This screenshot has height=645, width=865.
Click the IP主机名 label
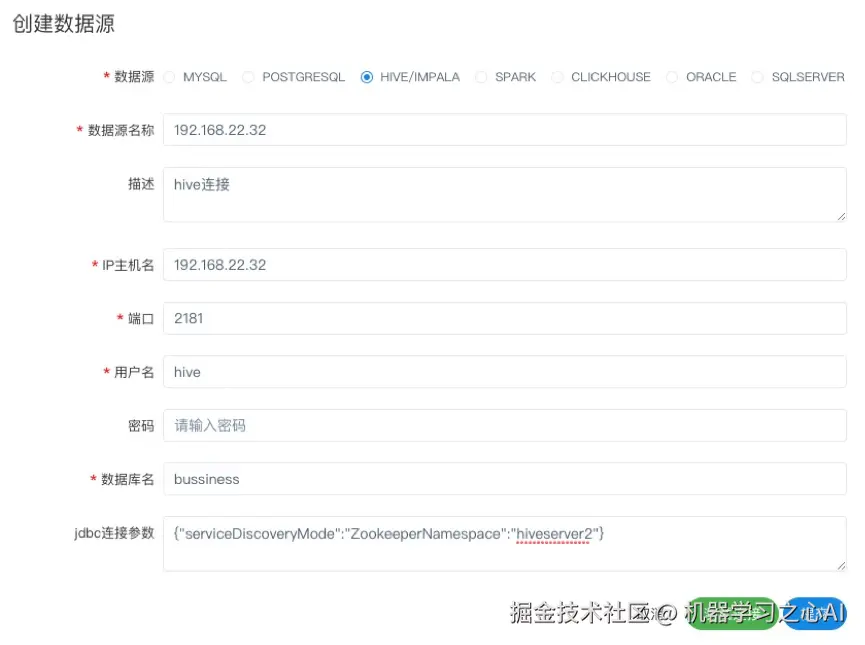(128, 265)
